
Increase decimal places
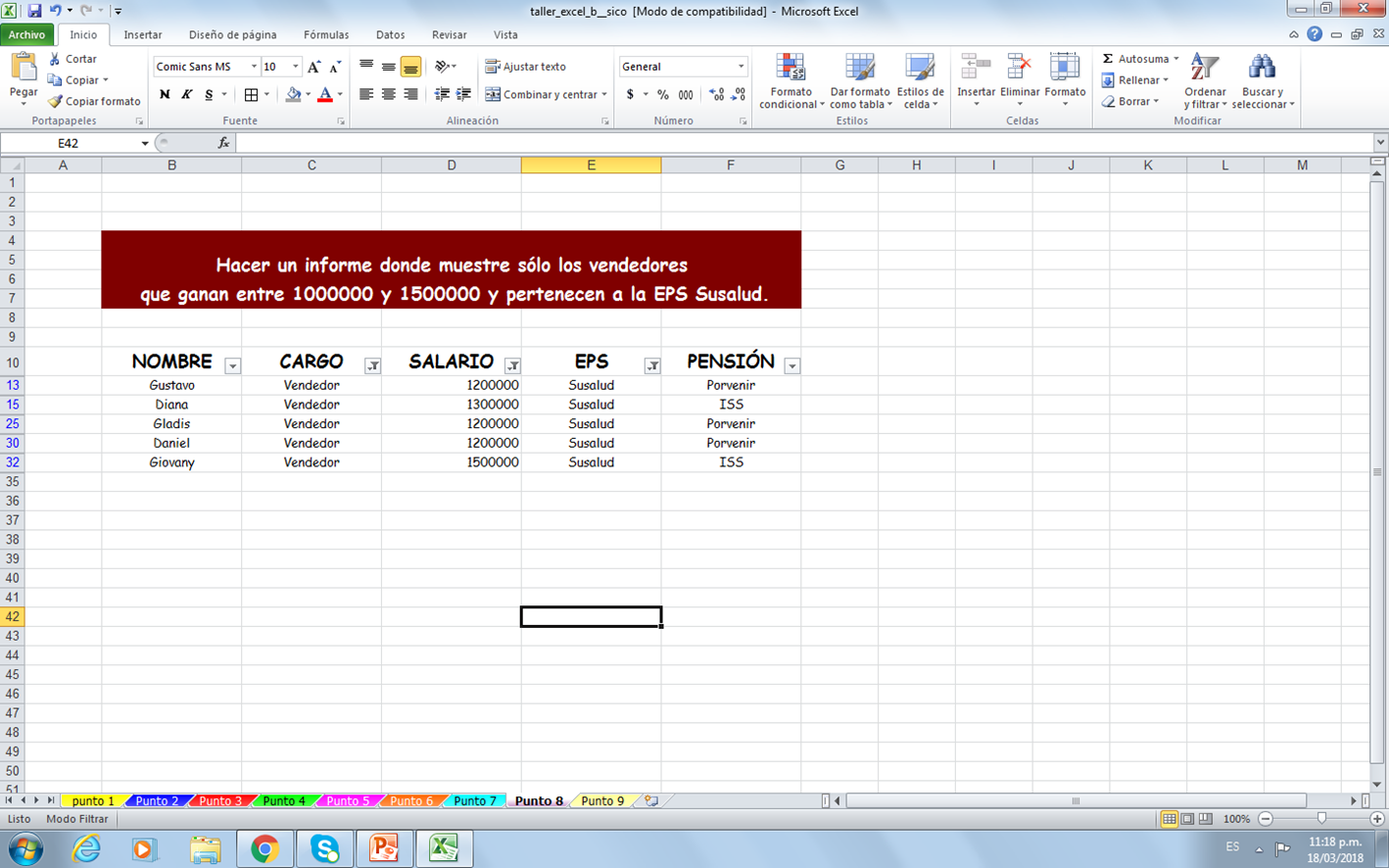(x=717, y=94)
